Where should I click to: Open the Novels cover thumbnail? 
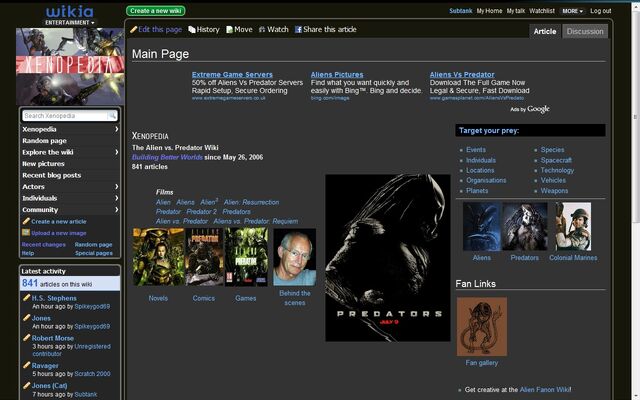click(x=158, y=257)
